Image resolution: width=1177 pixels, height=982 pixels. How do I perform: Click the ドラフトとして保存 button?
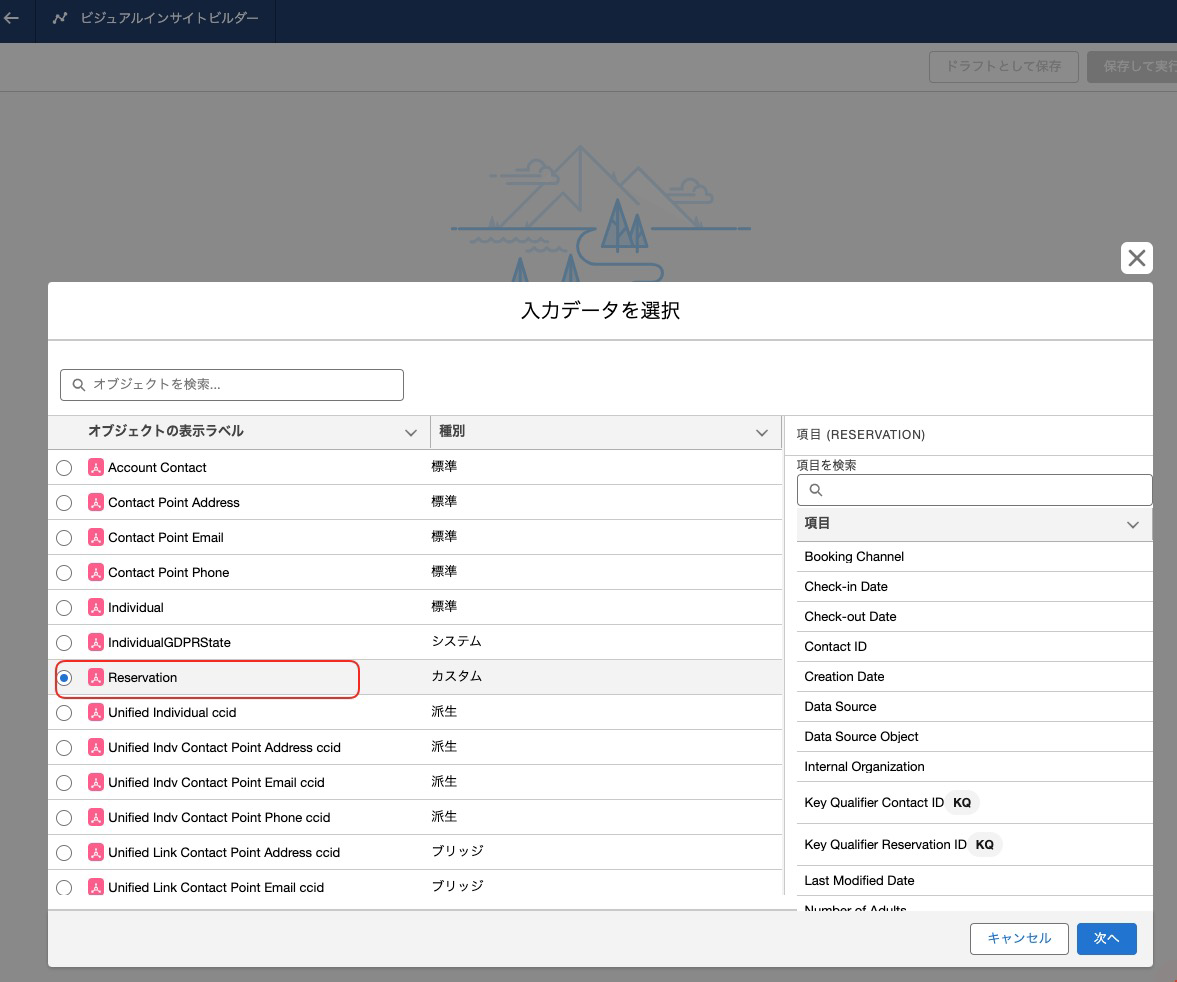coord(1004,67)
